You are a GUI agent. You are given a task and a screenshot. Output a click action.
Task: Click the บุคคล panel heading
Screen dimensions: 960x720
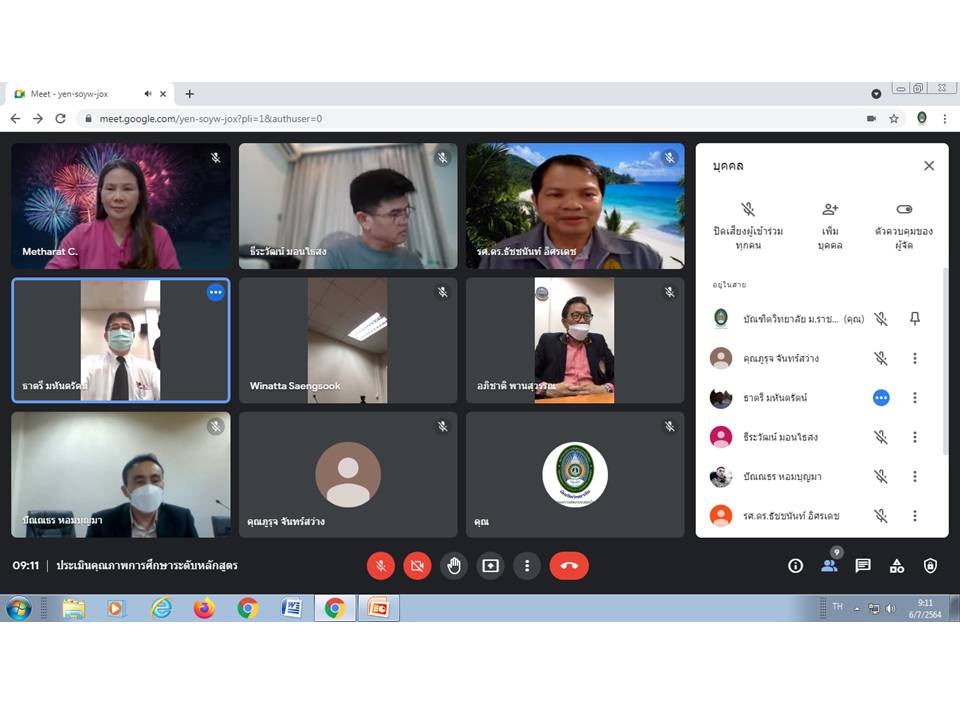click(728, 166)
